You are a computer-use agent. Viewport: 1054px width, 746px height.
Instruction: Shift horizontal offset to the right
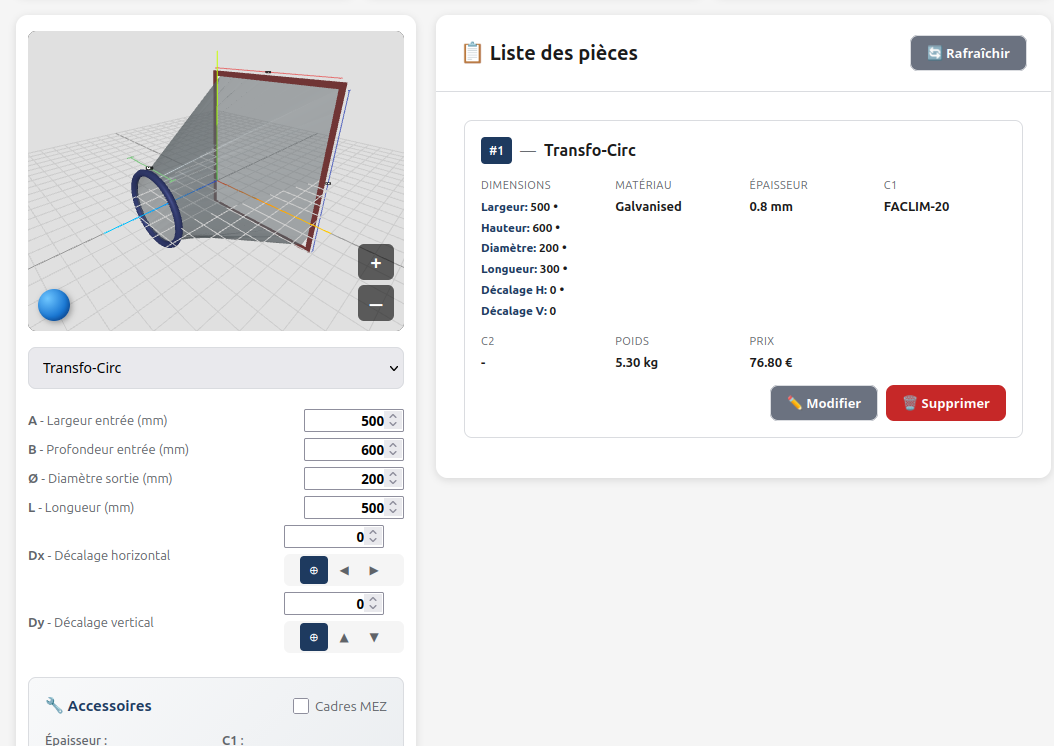coord(374,570)
